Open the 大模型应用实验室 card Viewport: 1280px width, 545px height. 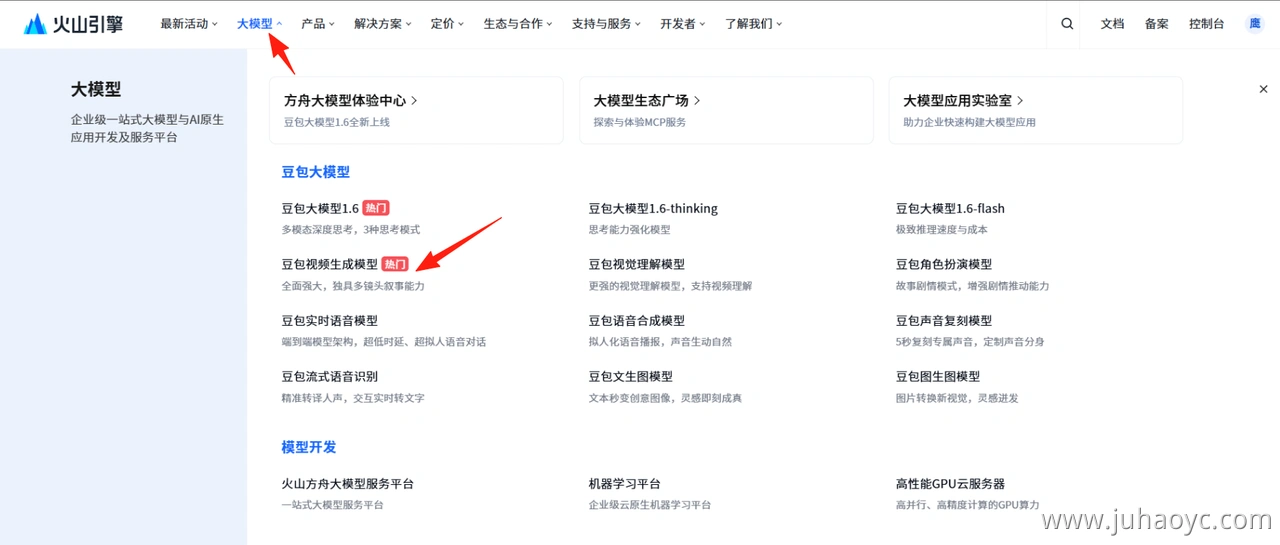click(x=1036, y=110)
